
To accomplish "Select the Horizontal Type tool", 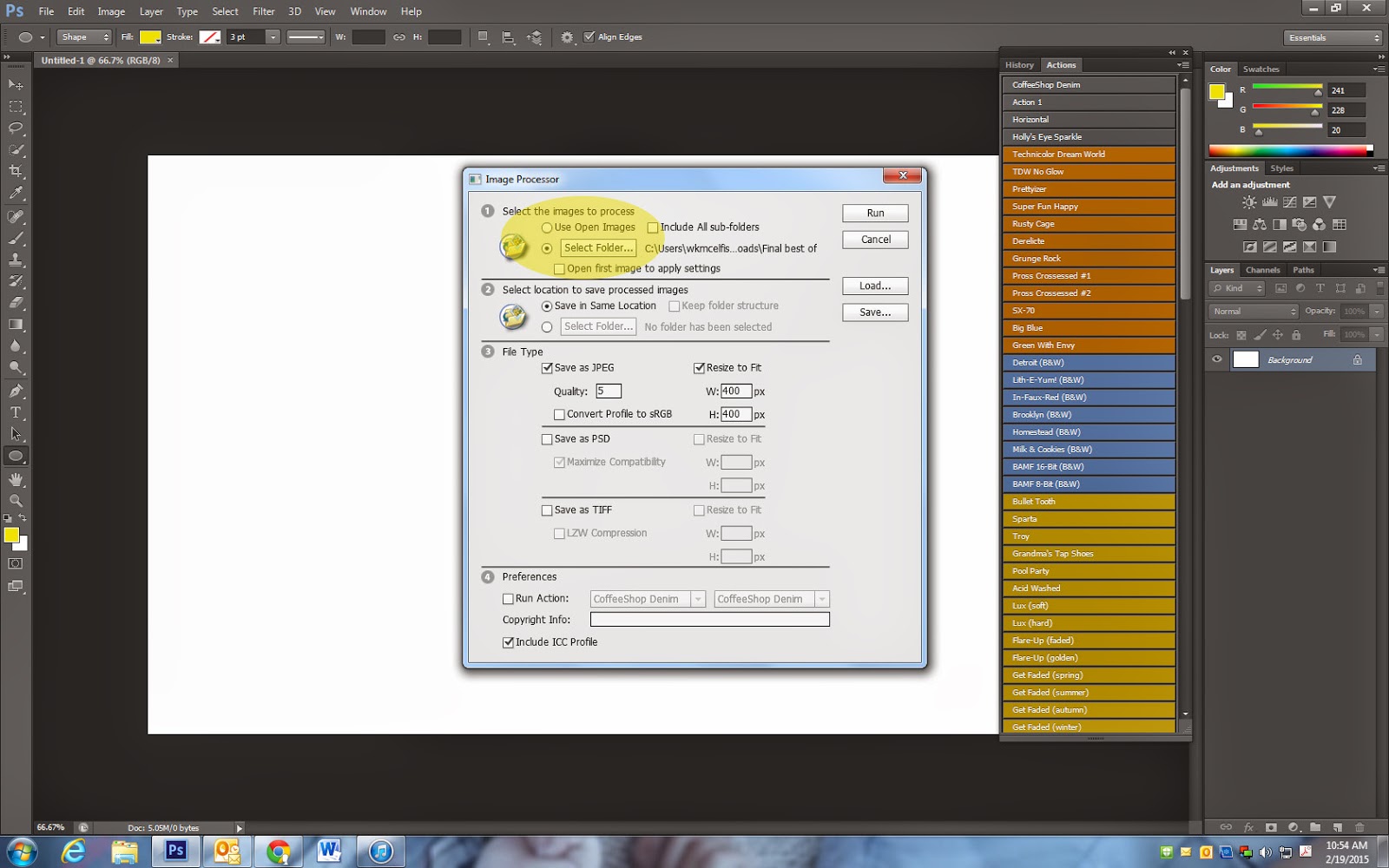I will click(16, 412).
